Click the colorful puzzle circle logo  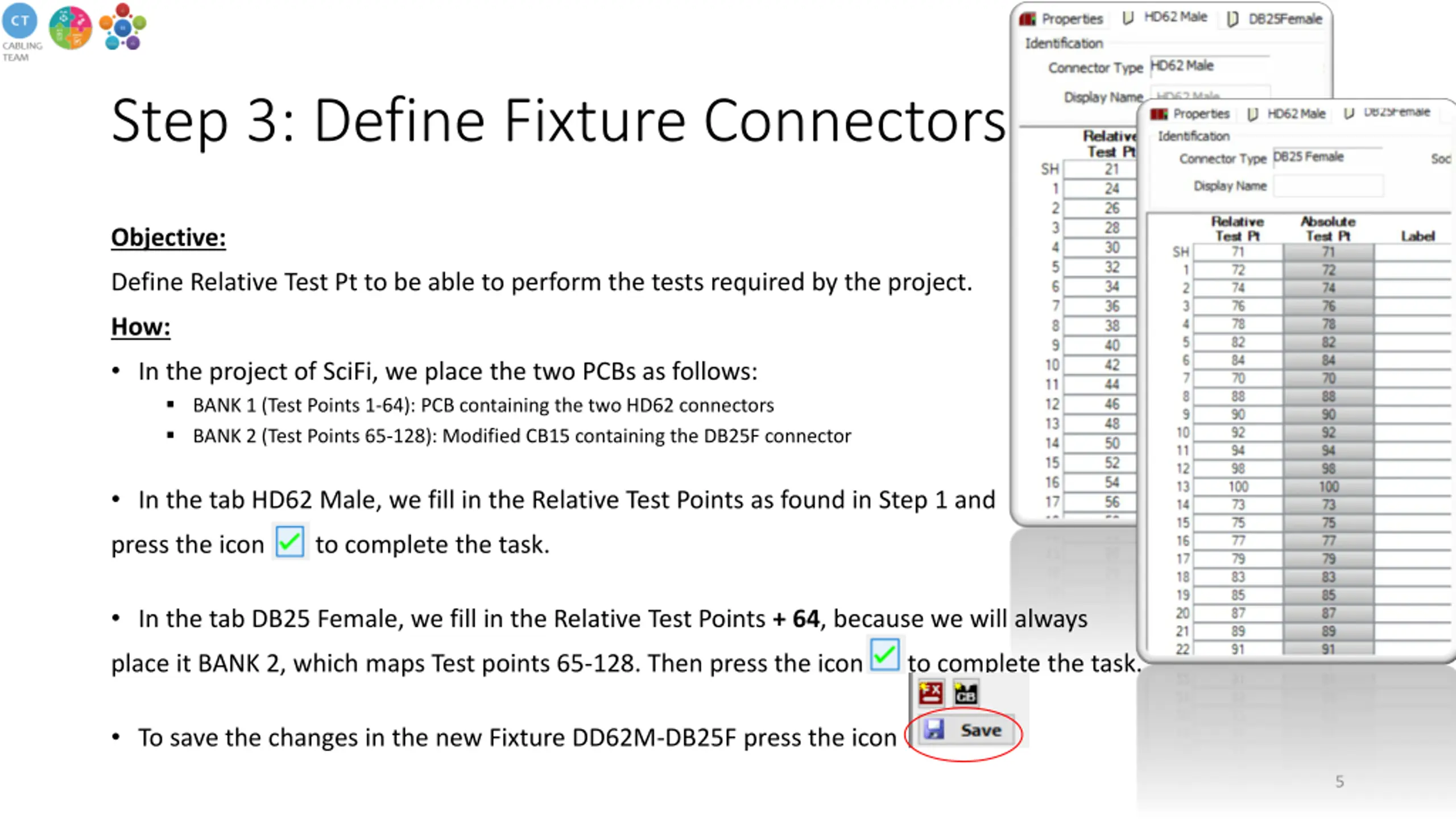pos(70,27)
